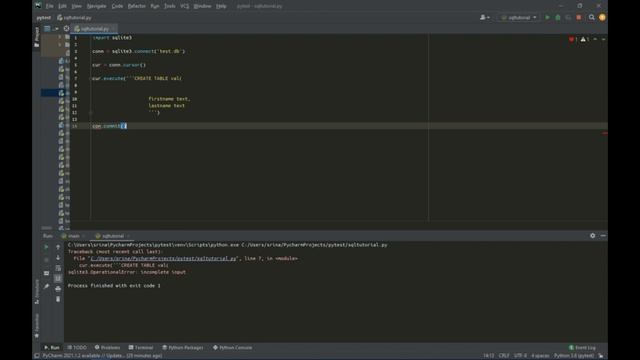Click the red error stripe mark on scrollbar
The width and height of the screenshot is (640, 360).
(x=604, y=133)
